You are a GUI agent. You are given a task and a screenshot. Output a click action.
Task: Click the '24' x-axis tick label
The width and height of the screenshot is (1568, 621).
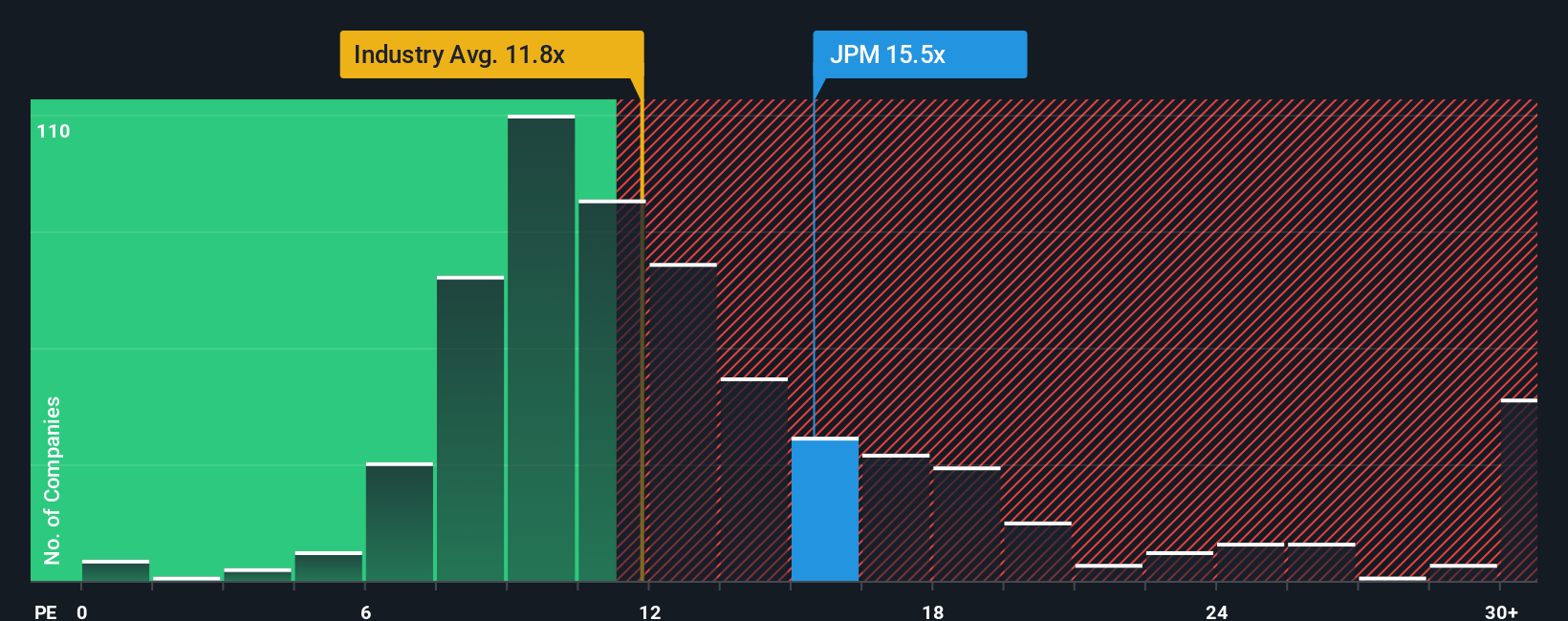pyautogui.click(x=1216, y=611)
